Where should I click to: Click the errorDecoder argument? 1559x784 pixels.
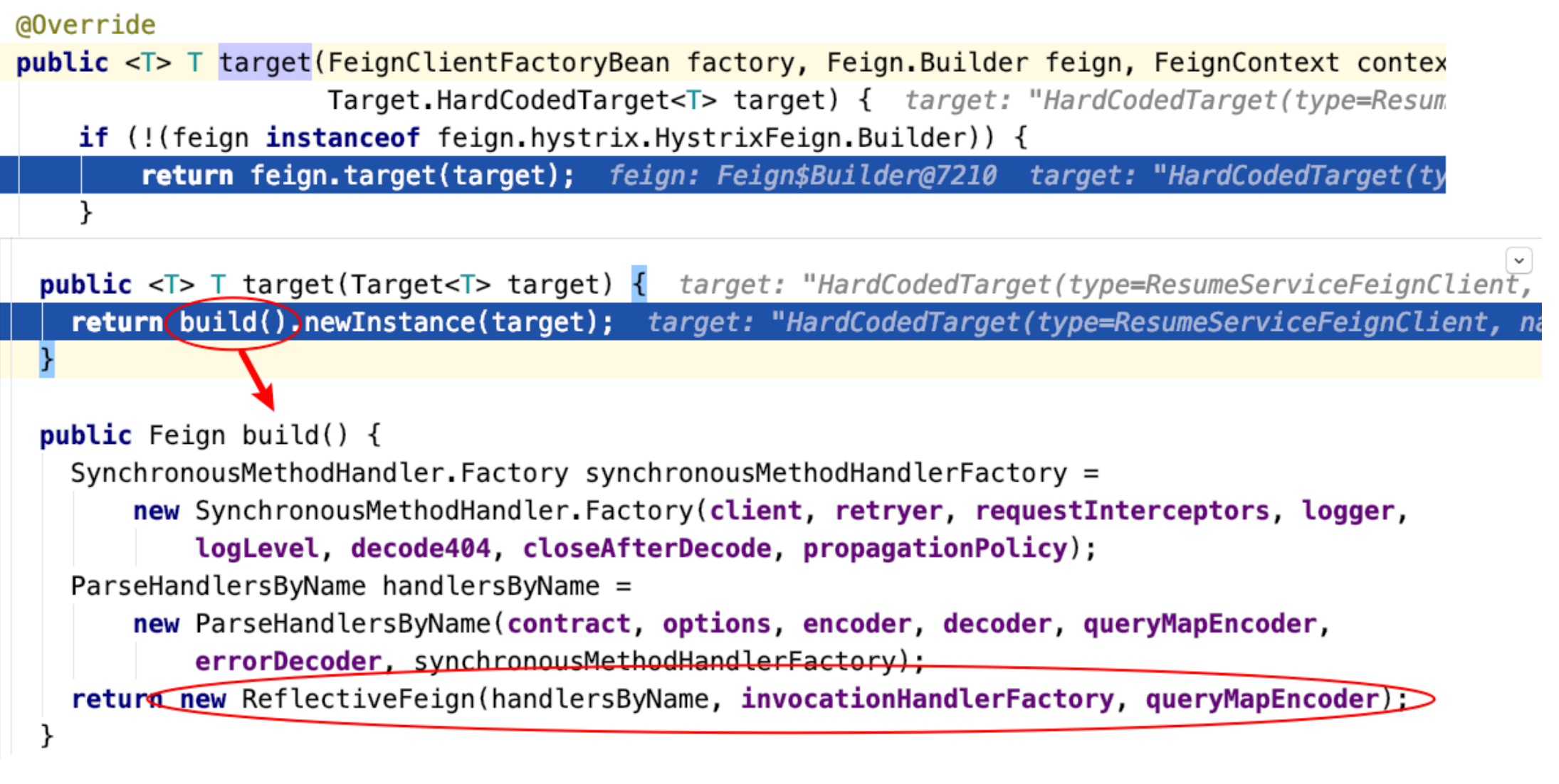pyautogui.click(x=288, y=662)
